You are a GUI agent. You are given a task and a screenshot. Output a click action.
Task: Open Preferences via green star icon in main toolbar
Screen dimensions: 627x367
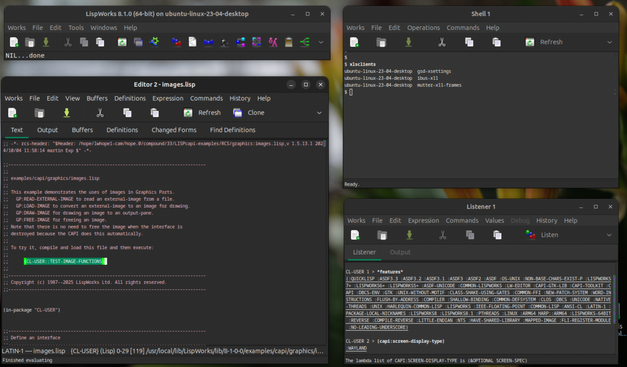(x=154, y=42)
